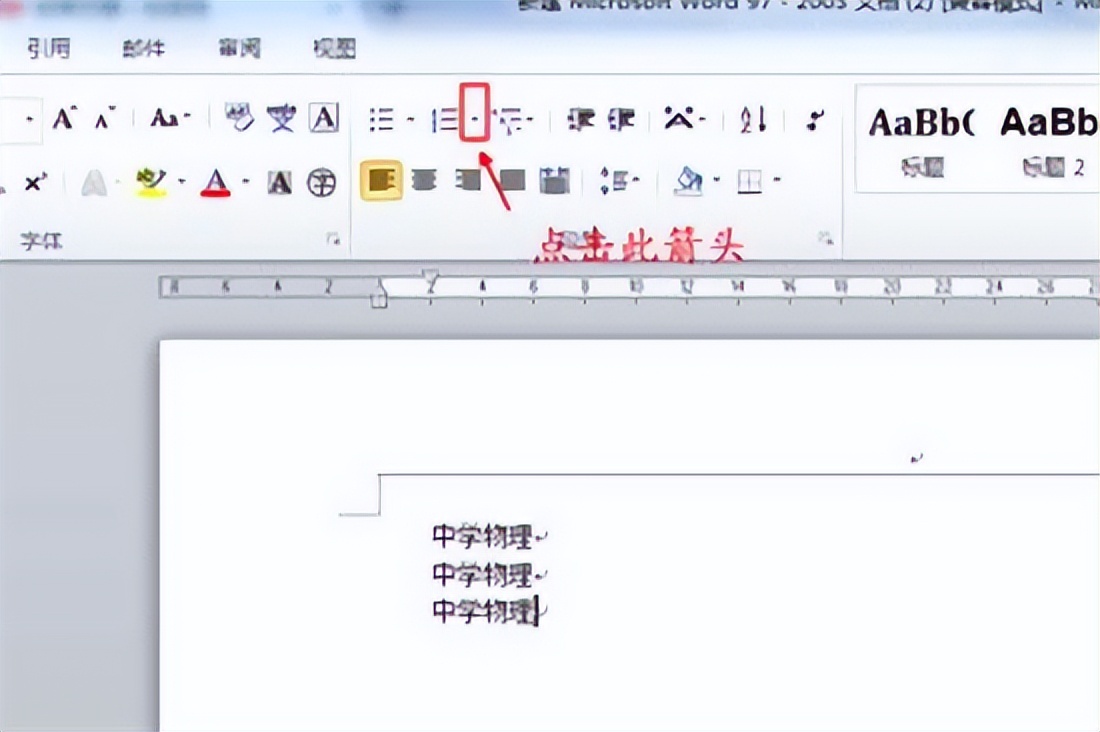This screenshot has width=1100, height=732.
Task: Click the yellow text highlight icon
Action: click(152, 182)
